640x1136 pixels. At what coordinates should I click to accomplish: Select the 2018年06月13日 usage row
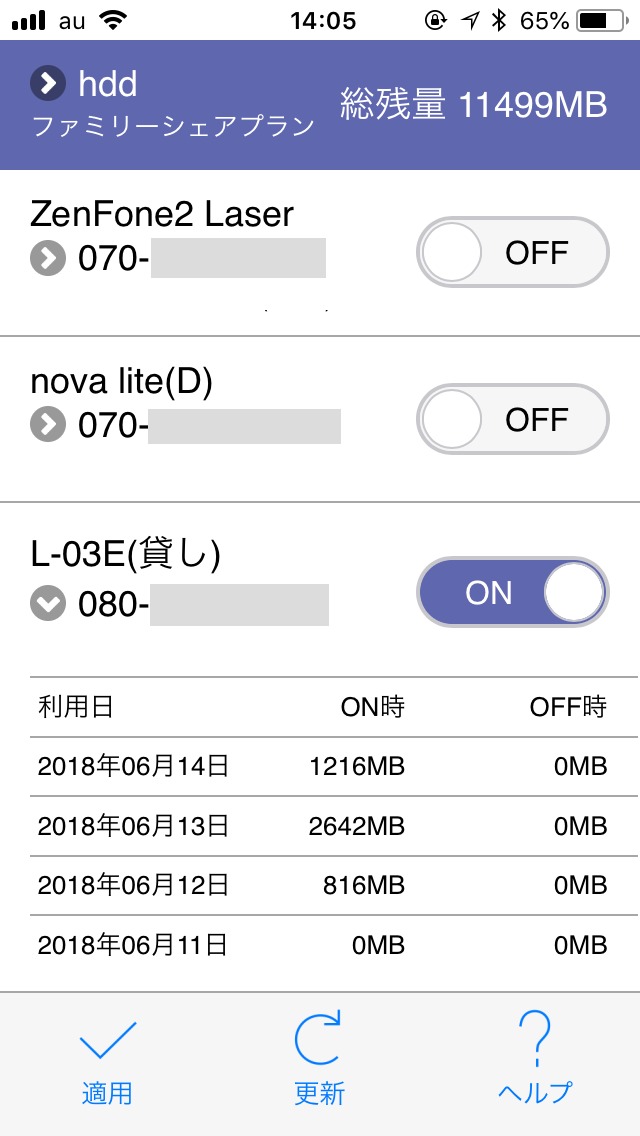pos(320,825)
